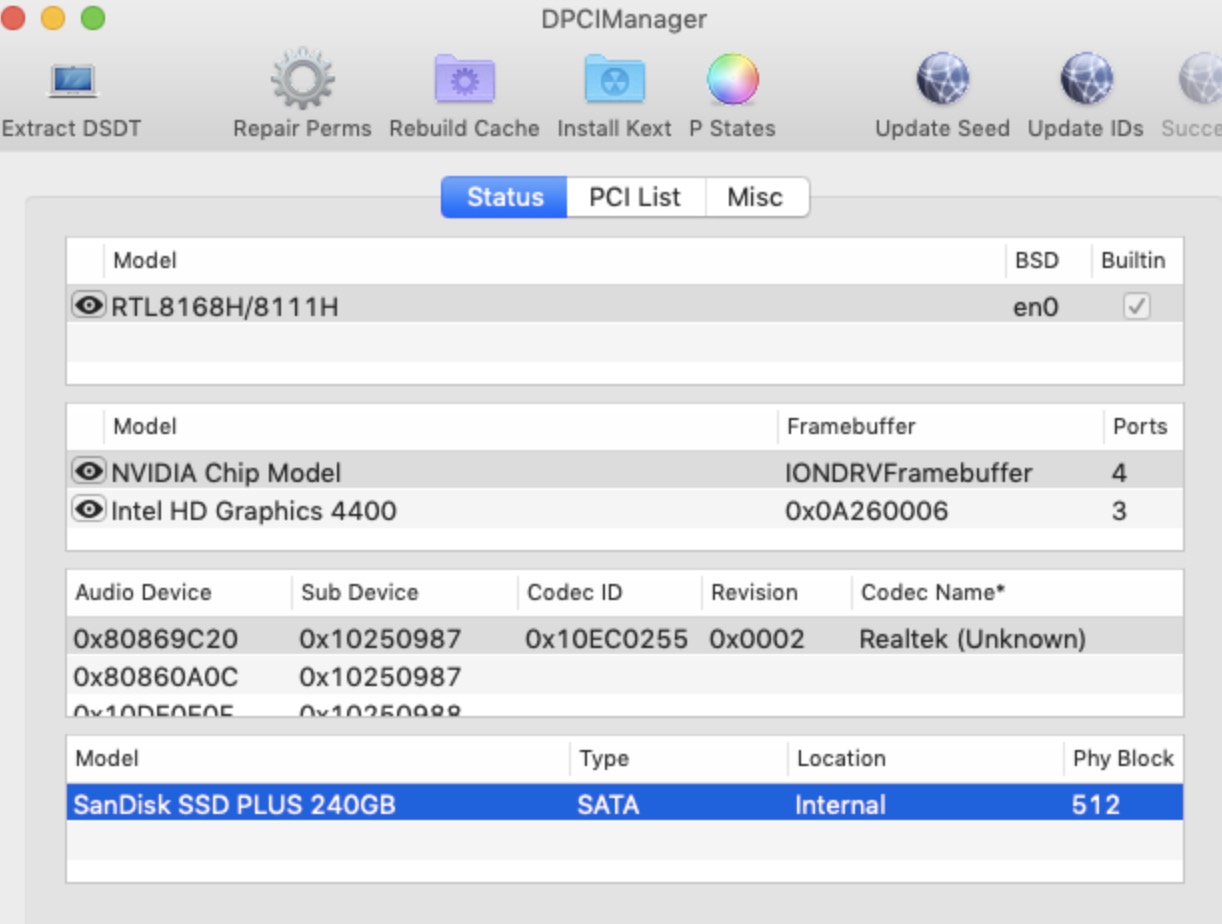The width and height of the screenshot is (1222, 924).
Task: Open the Rebuild Cache folder icon
Action: click(x=464, y=82)
